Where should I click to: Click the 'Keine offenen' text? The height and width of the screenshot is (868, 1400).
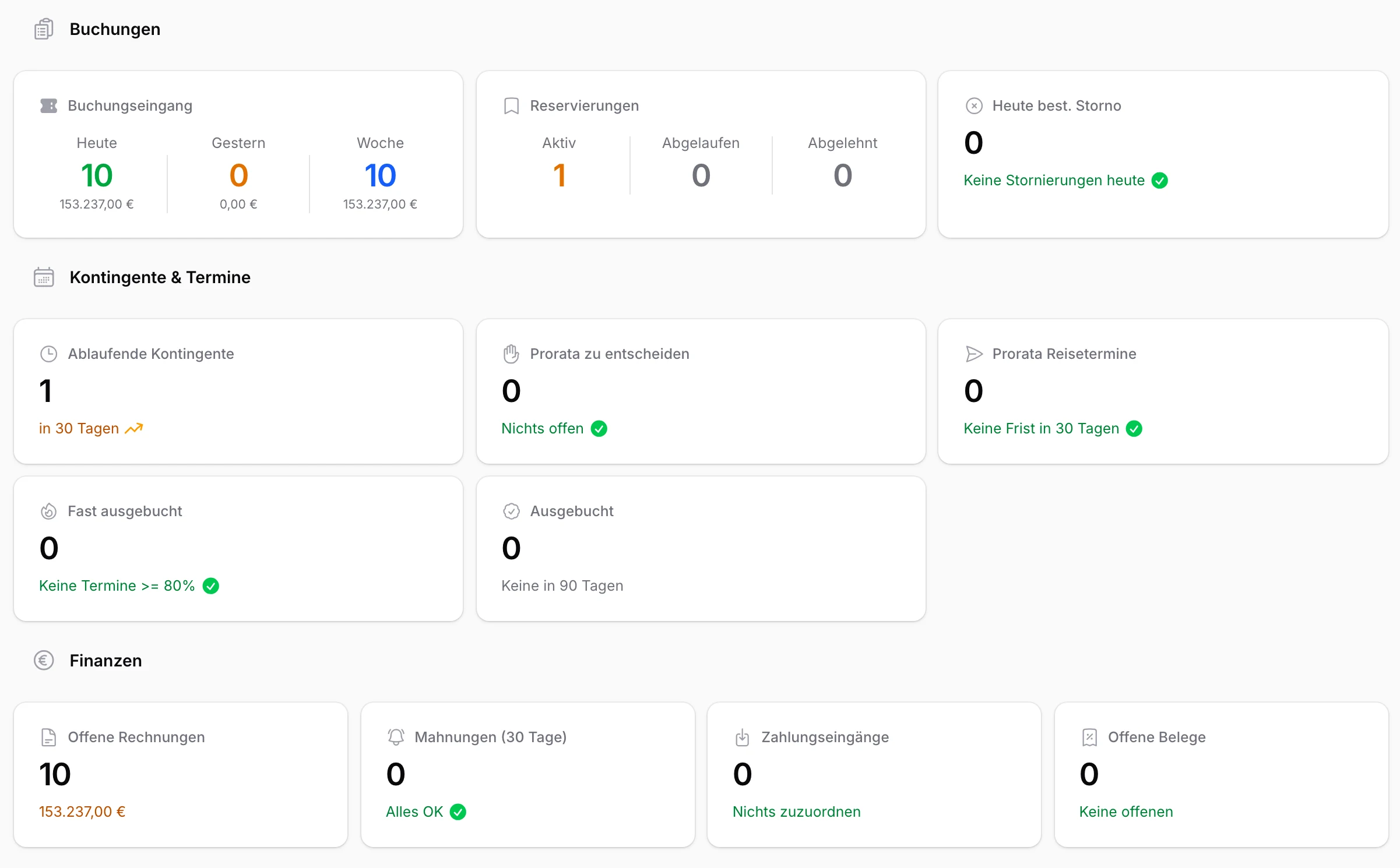(x=1126, y=812)
